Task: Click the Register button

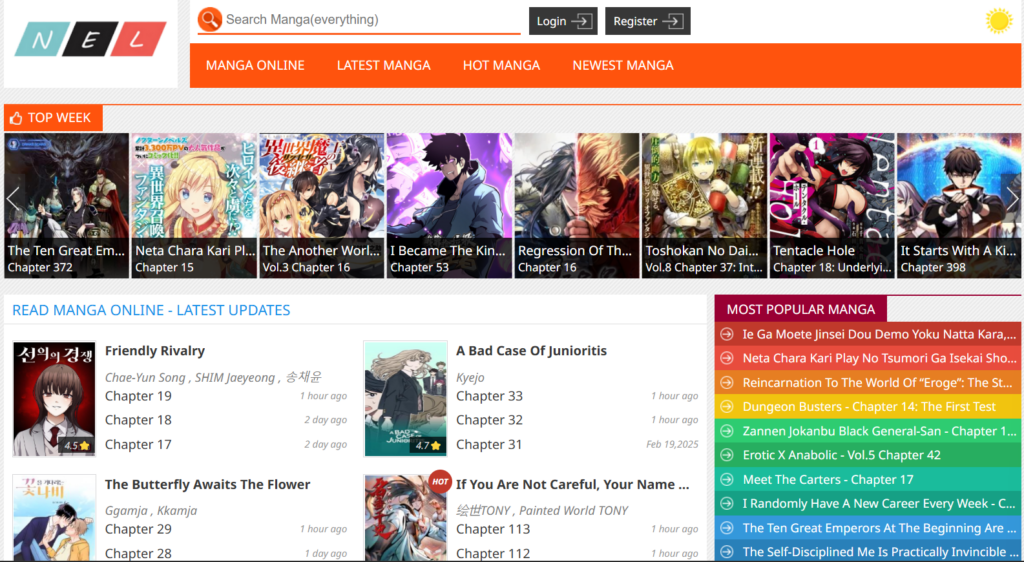Action: coord(647,21)
